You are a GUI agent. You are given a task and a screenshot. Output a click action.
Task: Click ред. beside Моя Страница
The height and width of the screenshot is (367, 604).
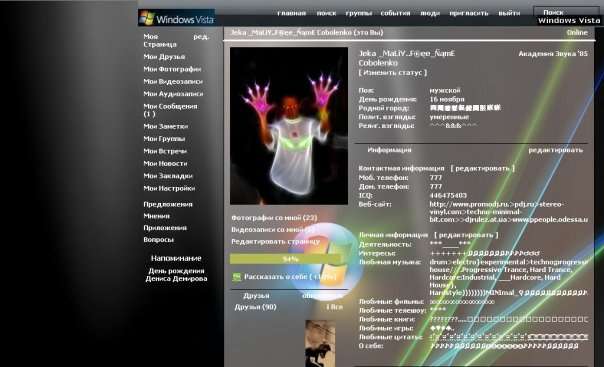pyautogui.click(x=201, y=37)
